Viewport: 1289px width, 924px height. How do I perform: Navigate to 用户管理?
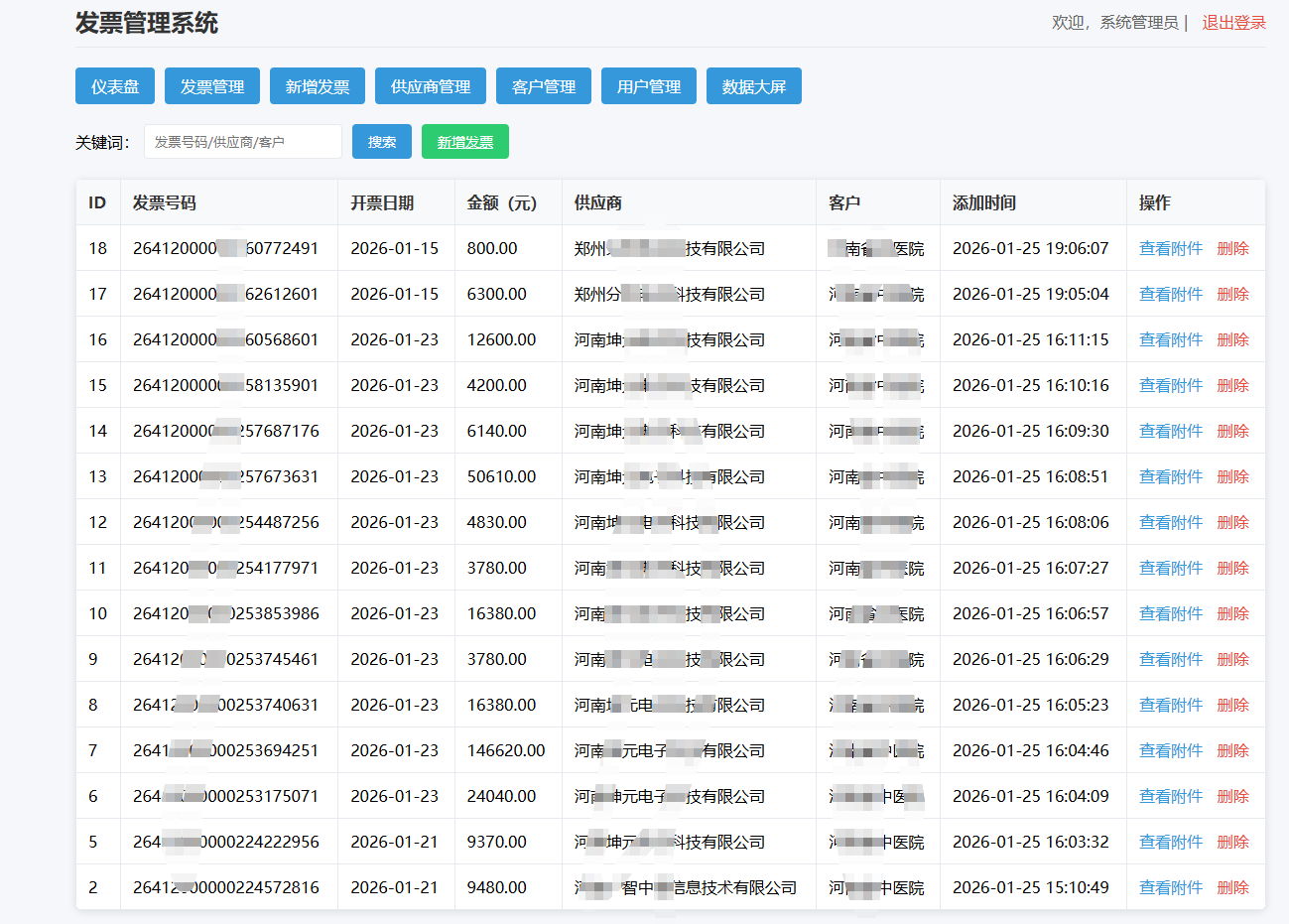coord(649,86)
